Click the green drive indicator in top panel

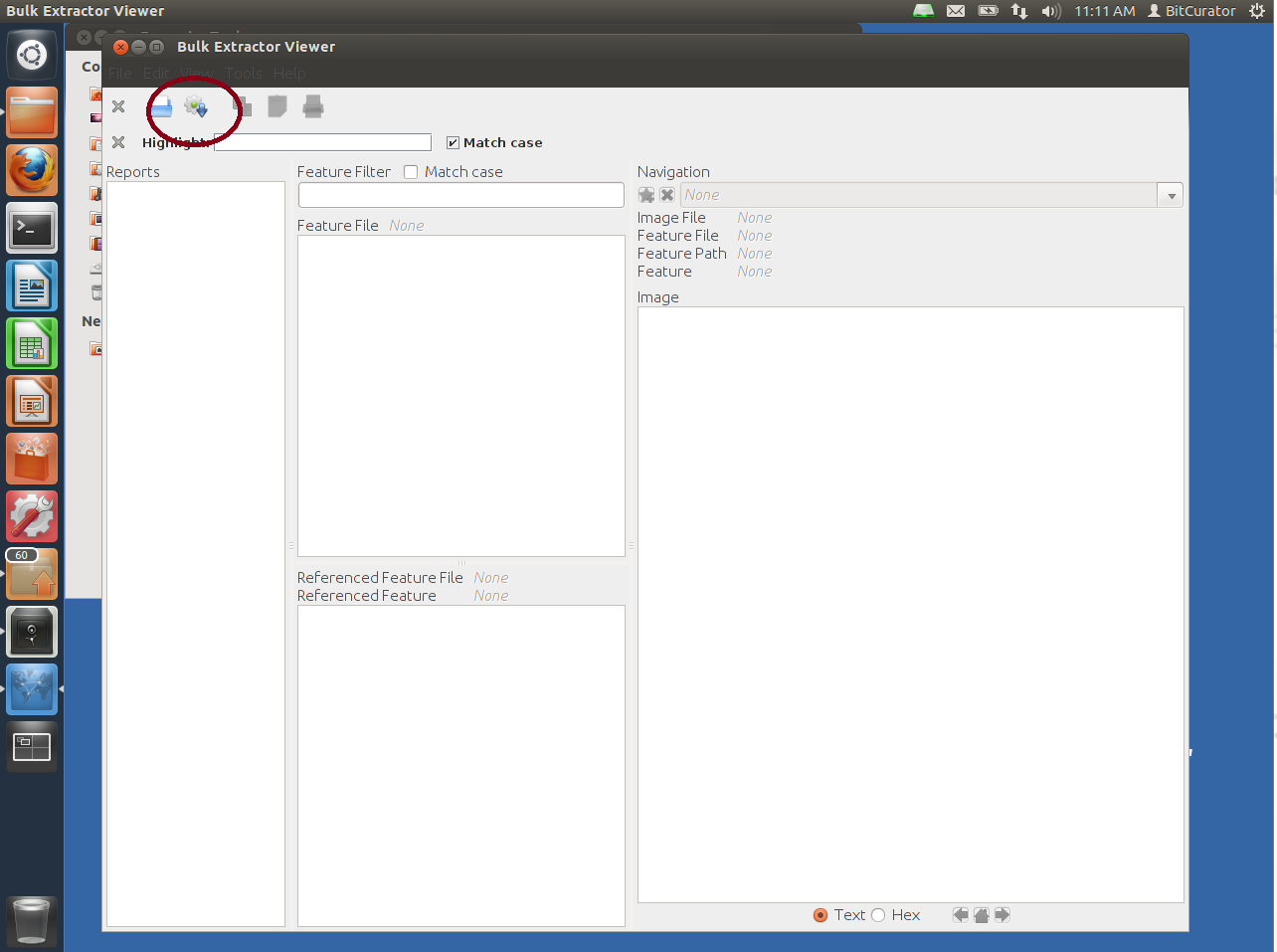(924, 11)
